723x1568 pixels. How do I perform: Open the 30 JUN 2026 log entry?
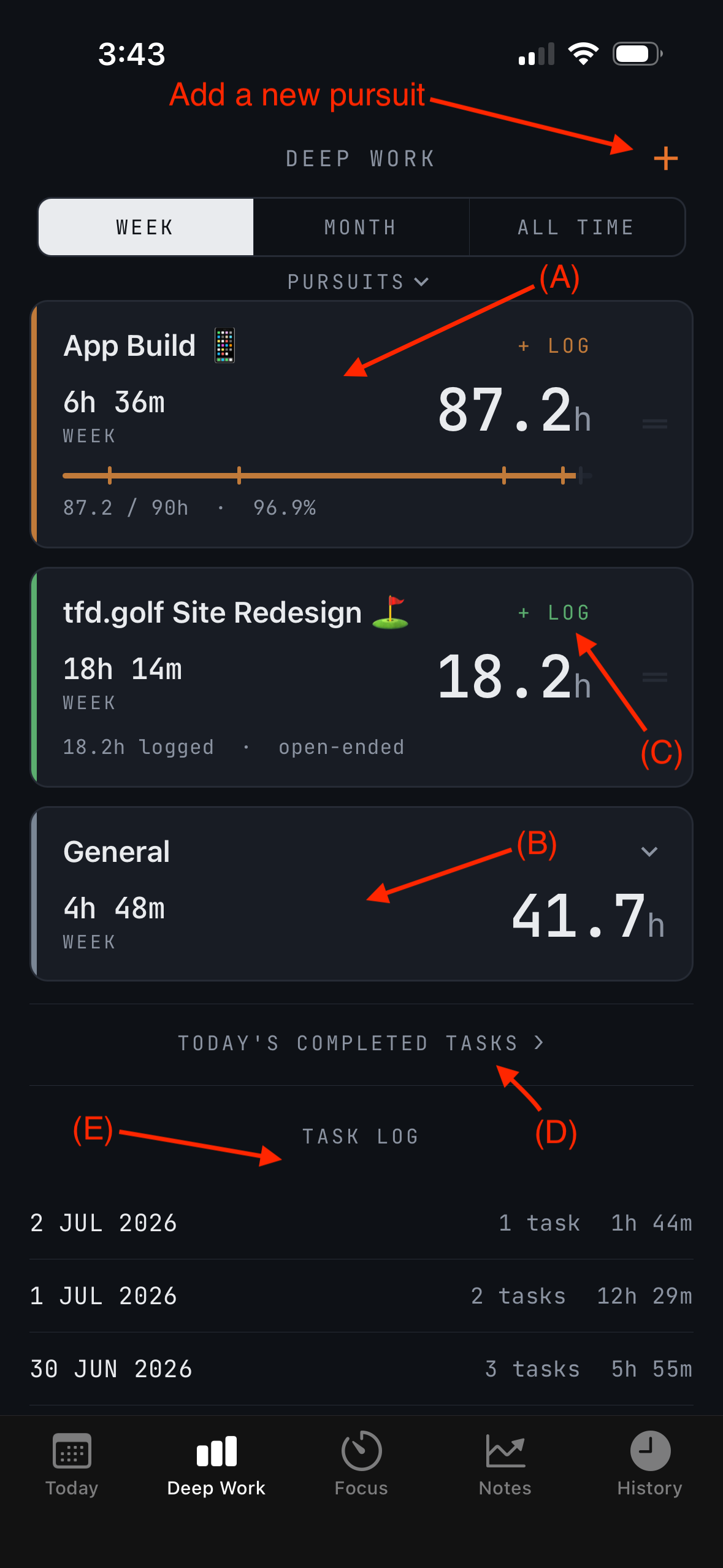pyautogui.click(x=361, y=1369)
